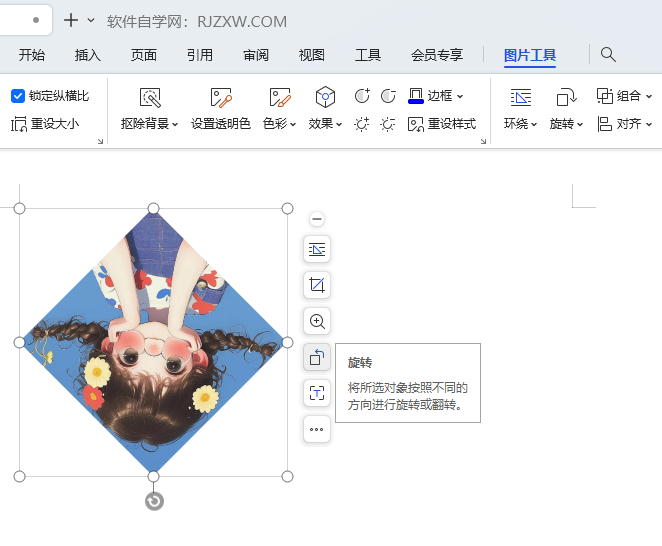
Task: Click the 重设样式 button
Action: (442, 124)
